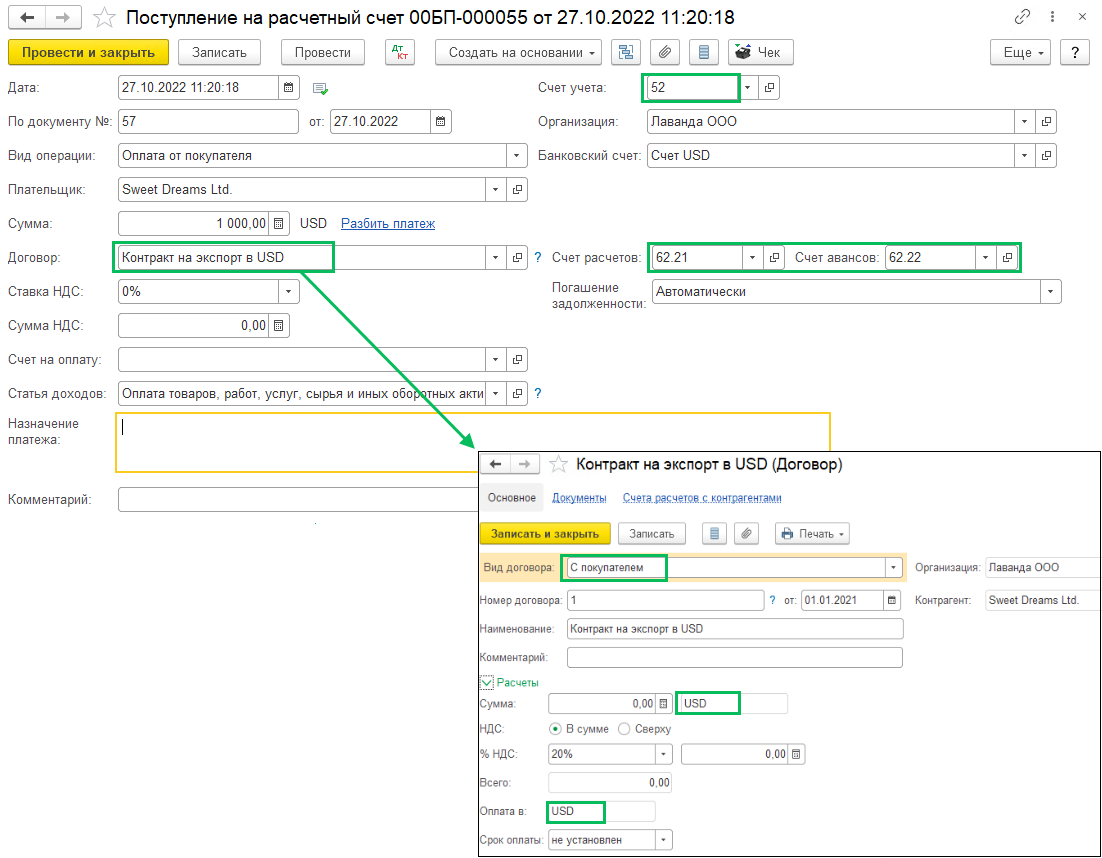
Task: Select НДС Сверху radio option
Action: click(624, 729)
